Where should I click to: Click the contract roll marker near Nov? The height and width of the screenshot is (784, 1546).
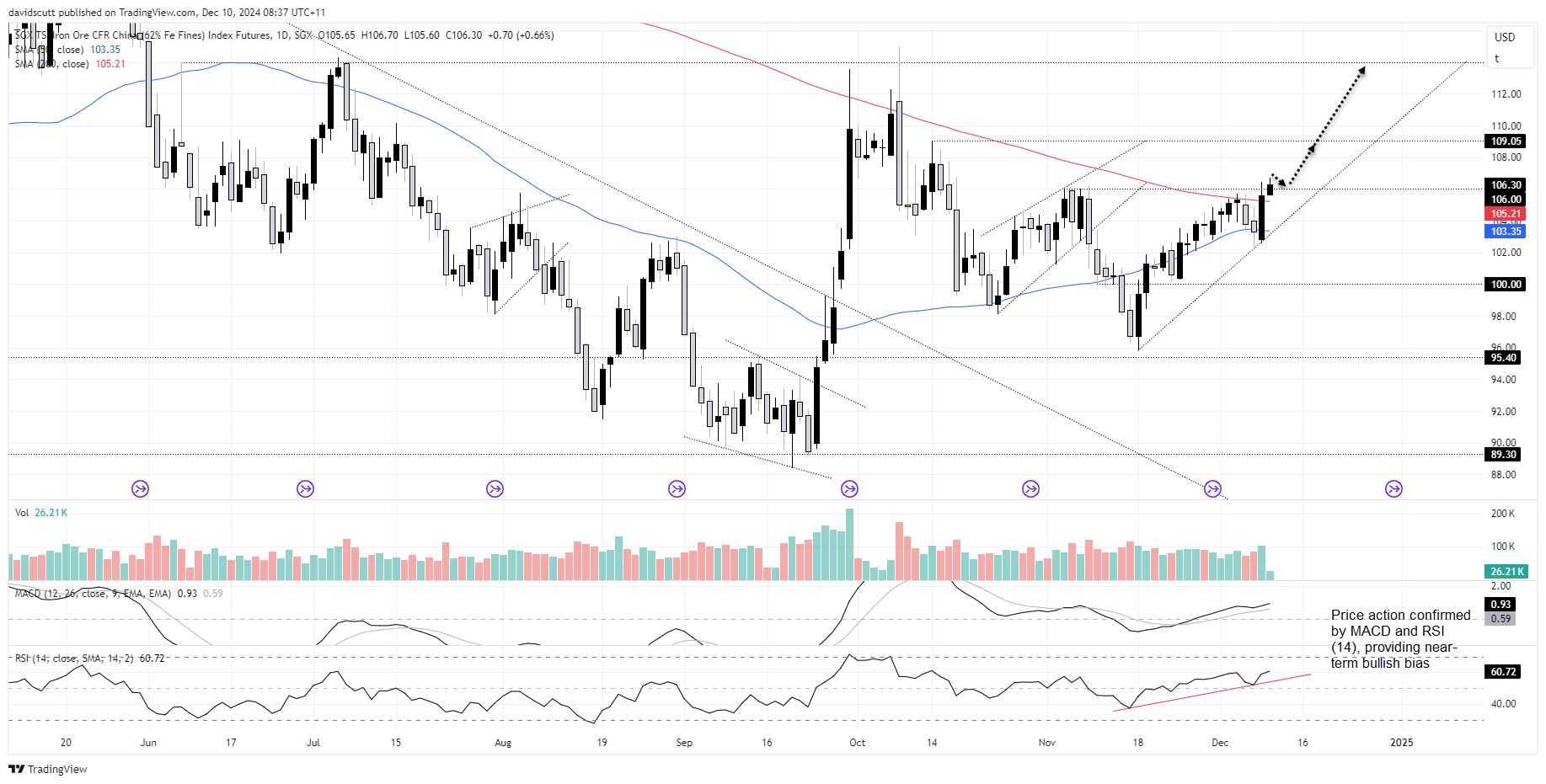tap(1030, 488)
